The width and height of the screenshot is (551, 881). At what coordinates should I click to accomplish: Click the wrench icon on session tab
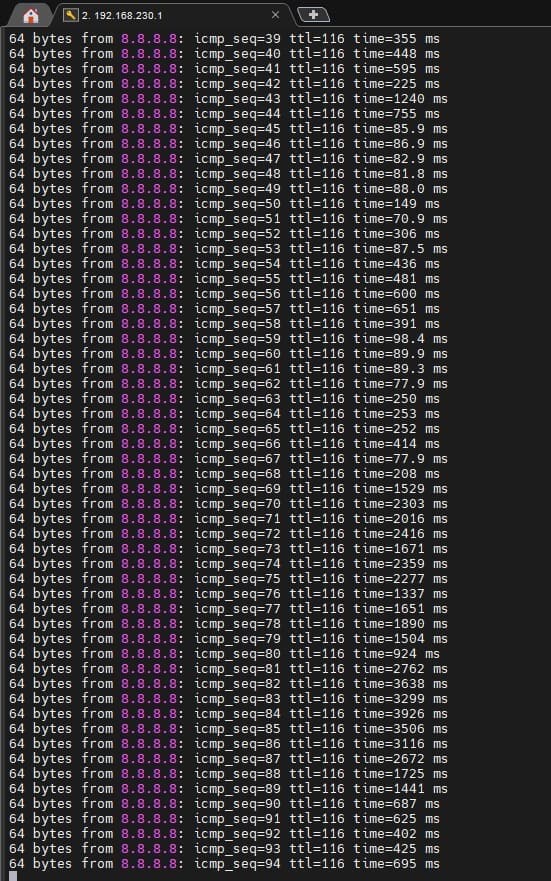point(71,15)
